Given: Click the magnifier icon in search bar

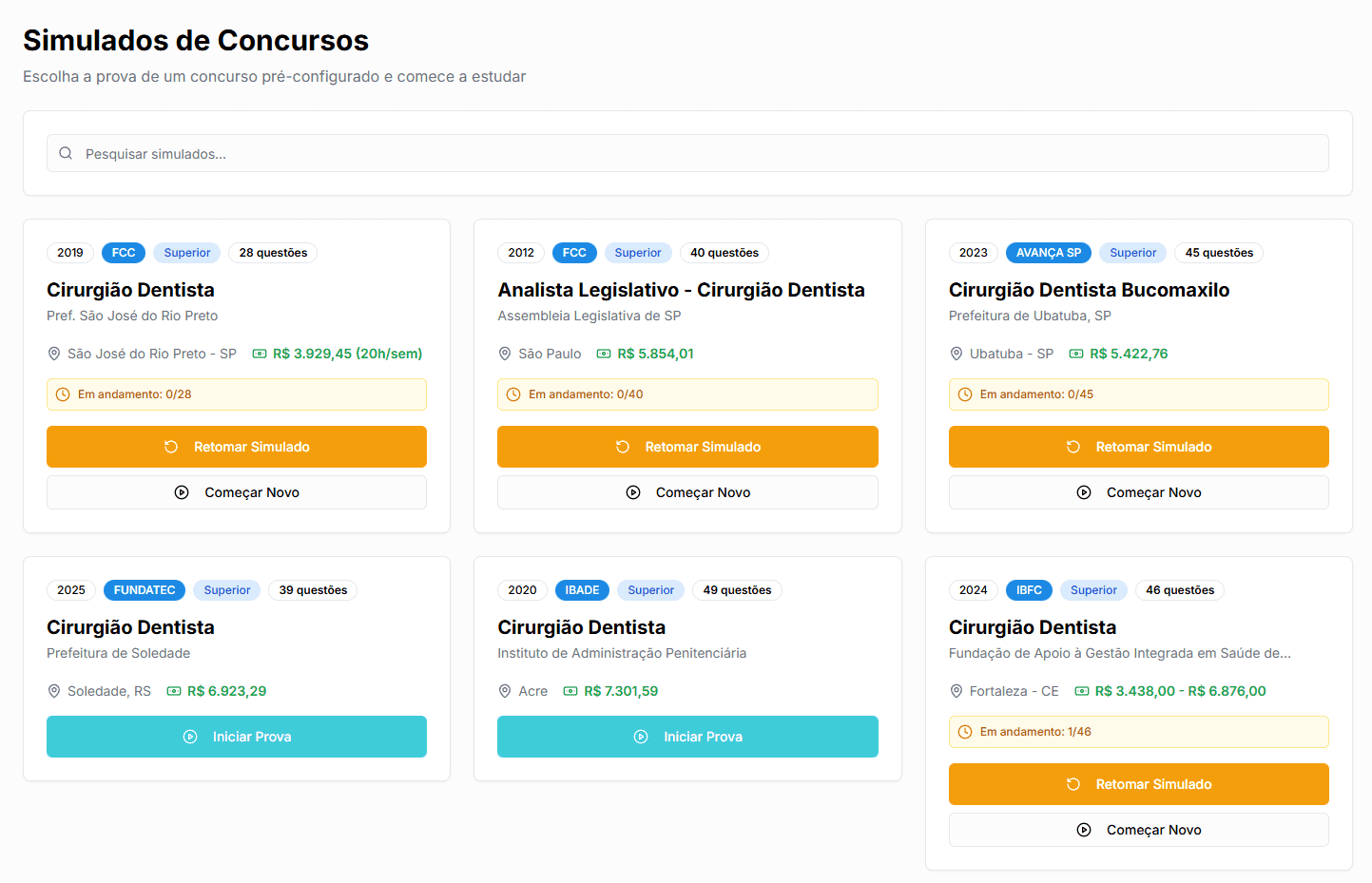Looking at the screenshot, I should tap(66, 153).
